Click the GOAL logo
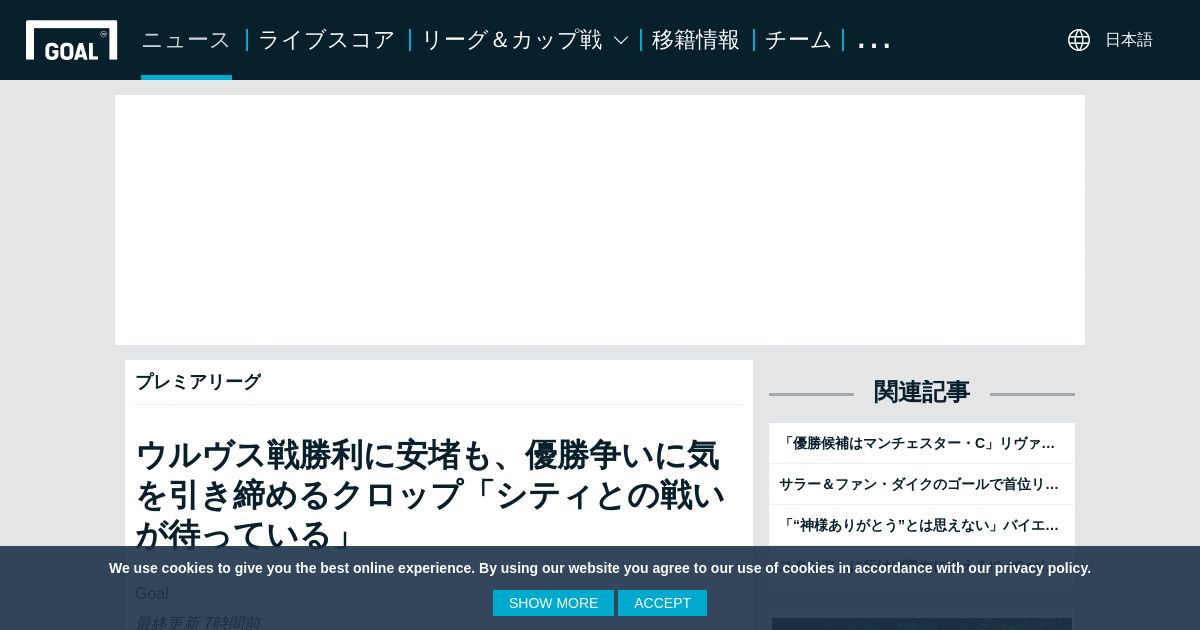The width and height of the screenshot is (1200, 630). coord(71,40)
